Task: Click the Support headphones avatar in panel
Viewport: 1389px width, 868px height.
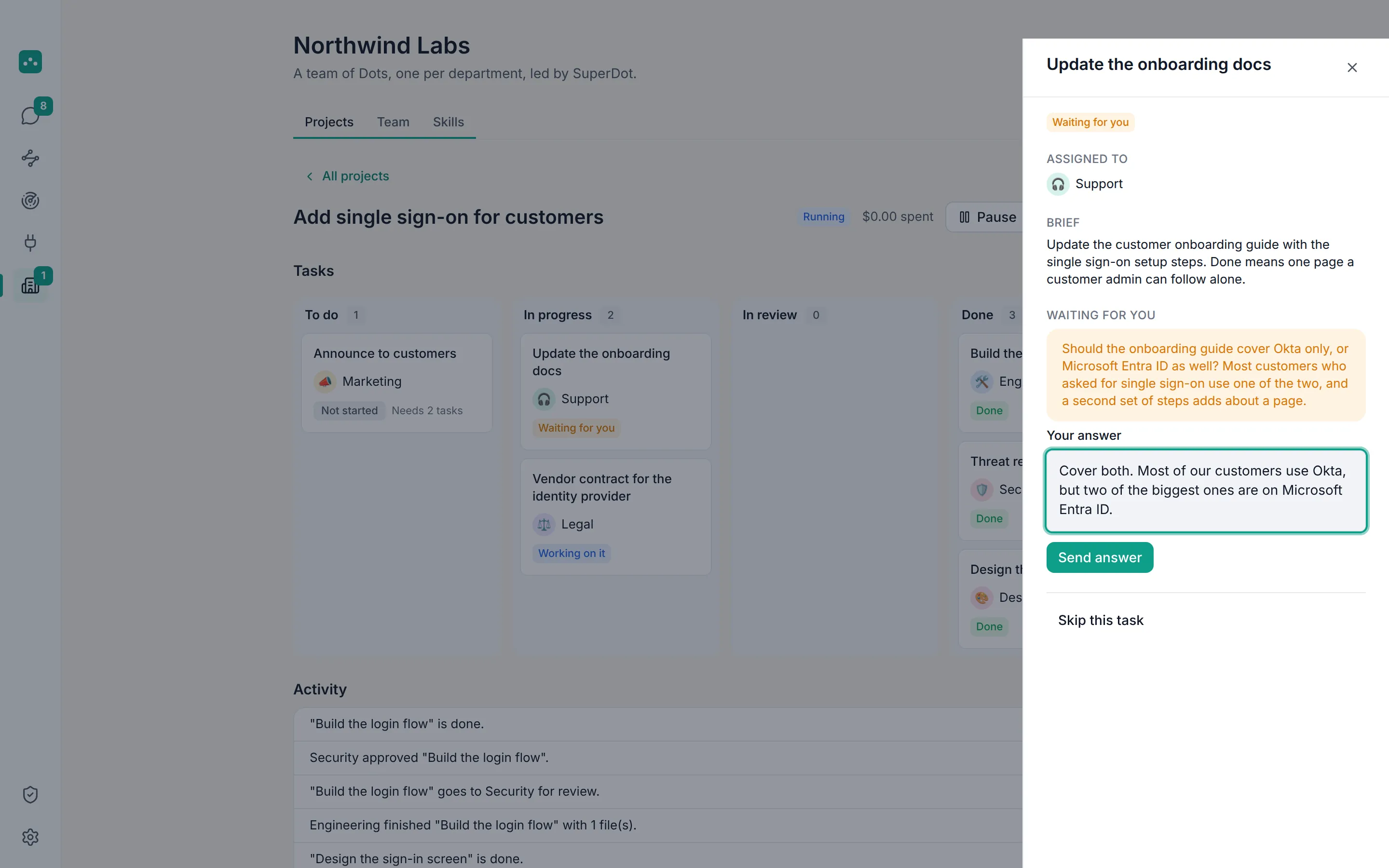Action: (1058, 184)
